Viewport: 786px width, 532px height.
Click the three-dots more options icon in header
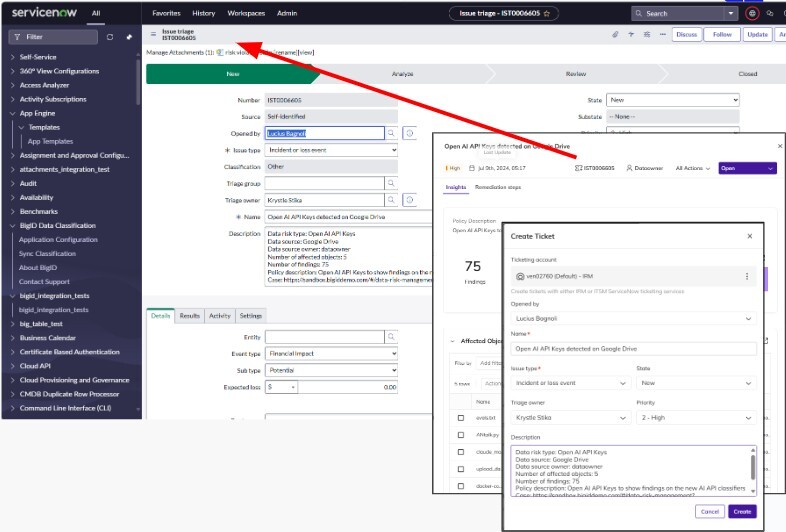pyautogui.click(x=663, y=34)
